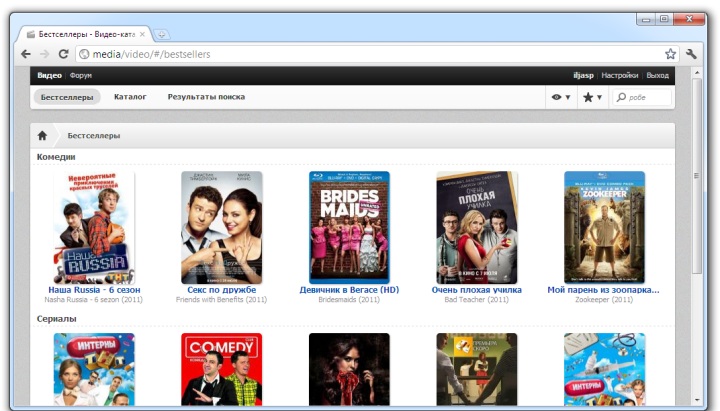Open a new browser tab
This screenshot has width=720, height=411.
click(x=161, y=34)
